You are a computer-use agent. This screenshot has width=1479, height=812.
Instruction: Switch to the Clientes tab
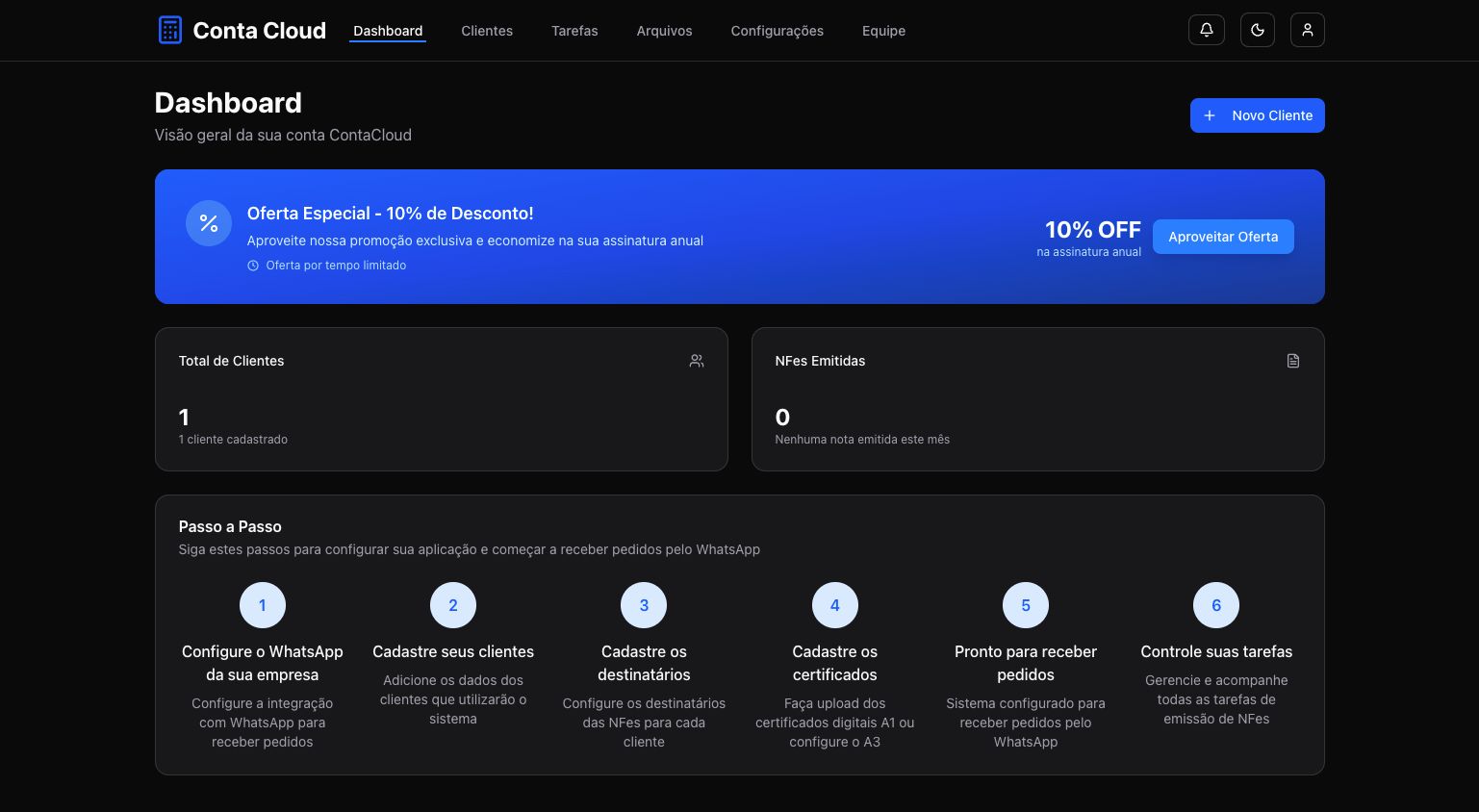click(487, 31)
